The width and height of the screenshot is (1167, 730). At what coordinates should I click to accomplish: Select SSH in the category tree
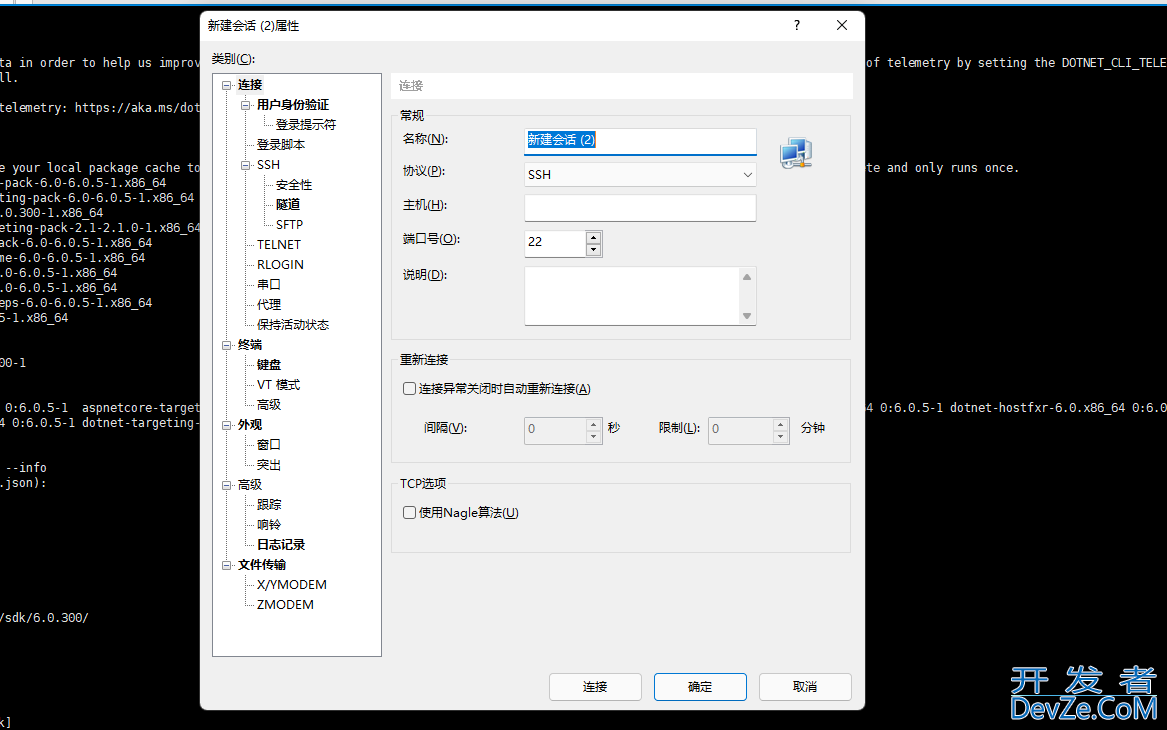269,165
